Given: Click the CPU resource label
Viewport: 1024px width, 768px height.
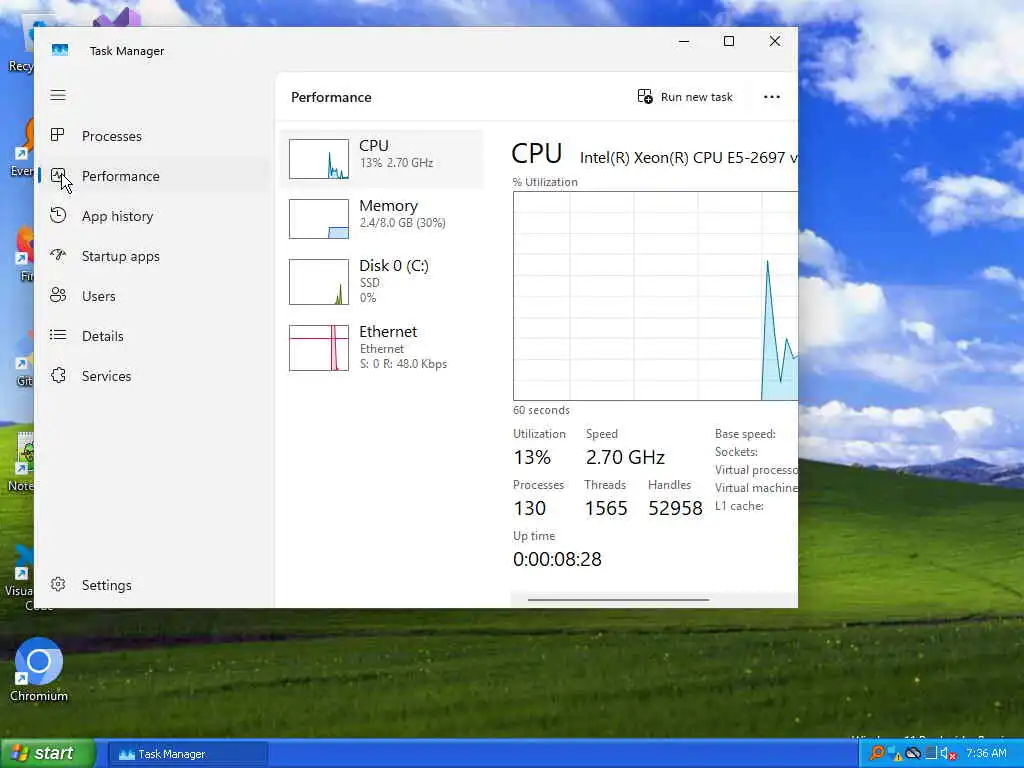Looking at the screenshot, I should click(374, 145).
